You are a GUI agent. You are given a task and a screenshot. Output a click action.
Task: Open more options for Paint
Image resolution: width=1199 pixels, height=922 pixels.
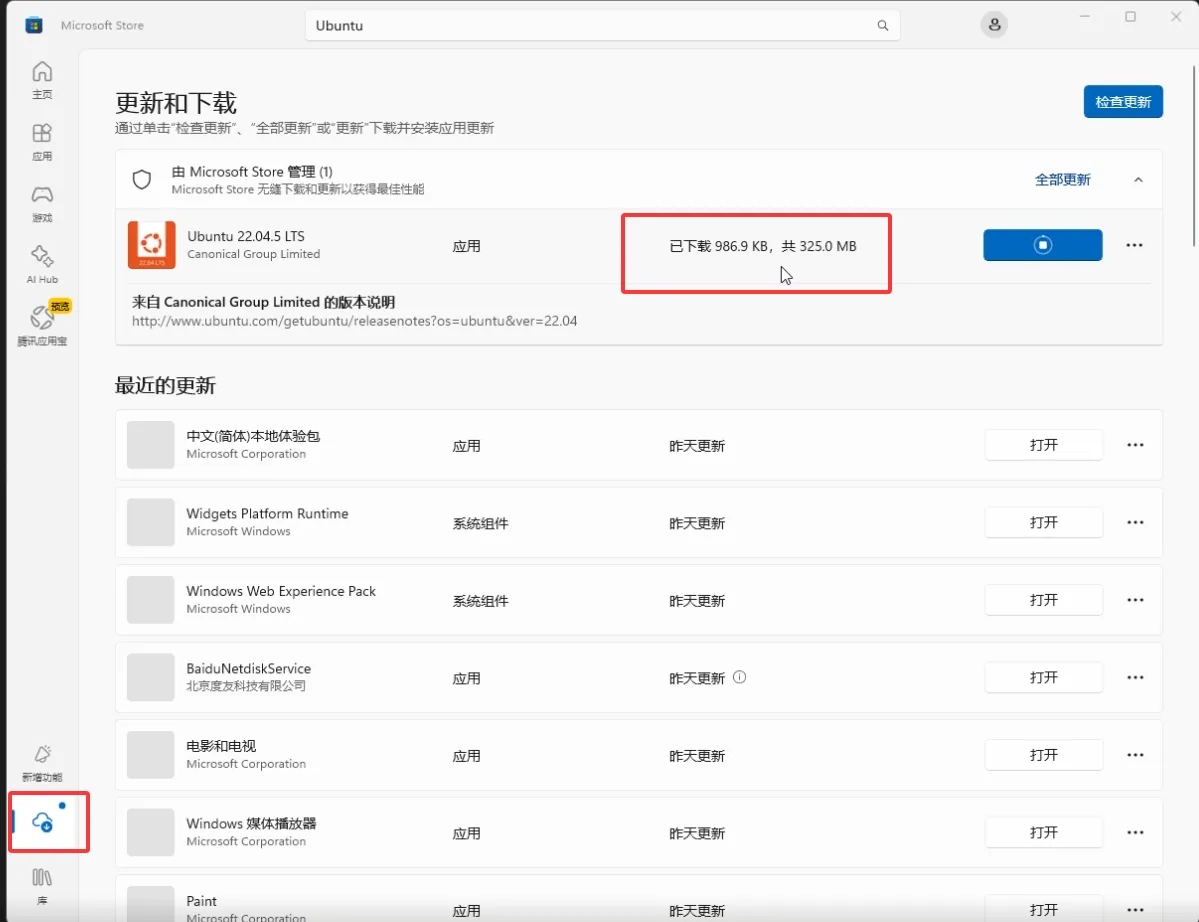coord(1135,910)
